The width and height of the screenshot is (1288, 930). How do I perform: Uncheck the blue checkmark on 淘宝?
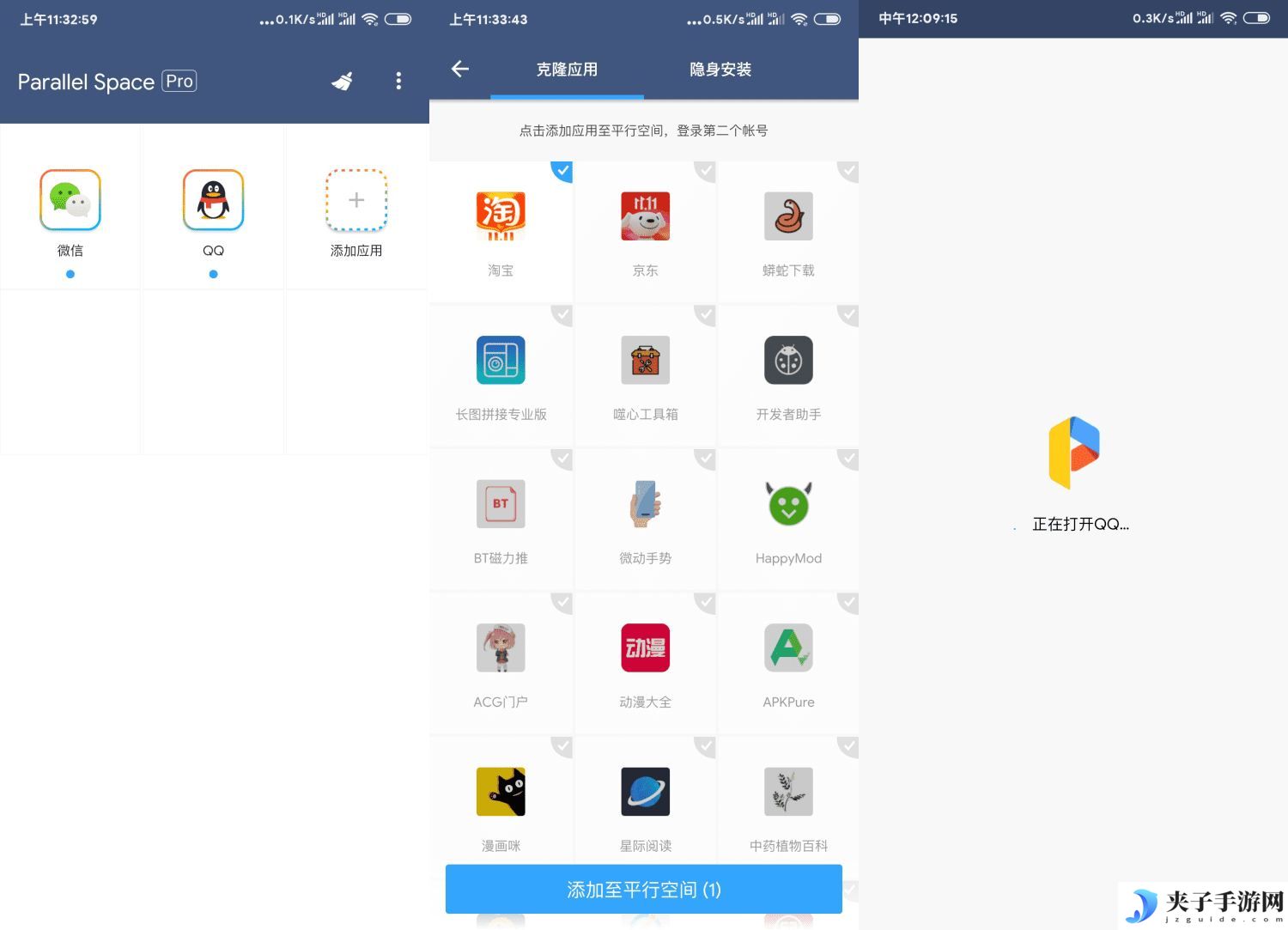point(562,171)
